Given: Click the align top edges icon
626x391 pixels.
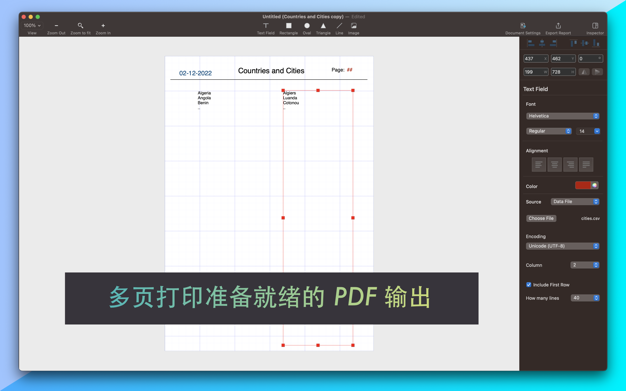Looking at the screenshot, I should (574, 43).
